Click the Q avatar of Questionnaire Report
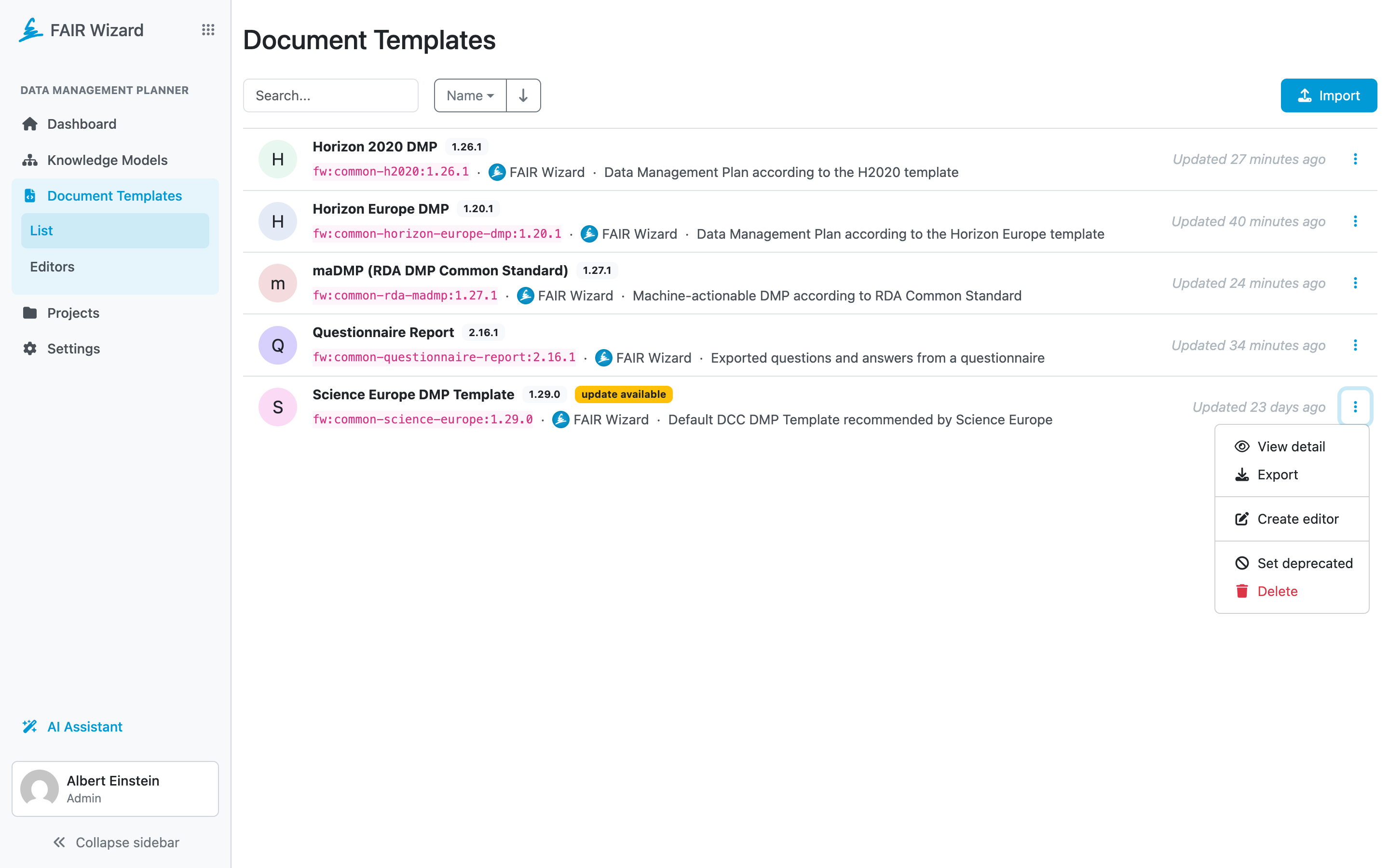This screenshot has height=868, width=1389. [x=278, y=345]
